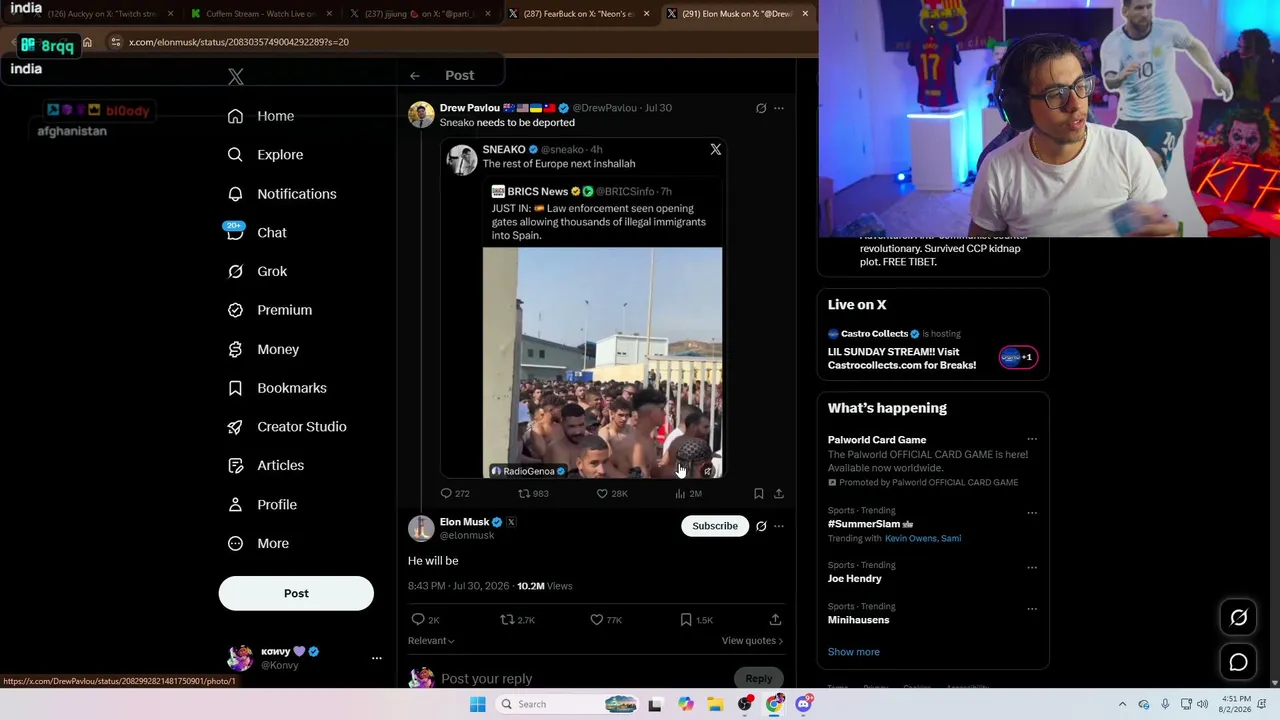The height and width of the screenshot is (720, 1280).
Task: Open options for Palworld Card Game promotion
Action: 1032,439
